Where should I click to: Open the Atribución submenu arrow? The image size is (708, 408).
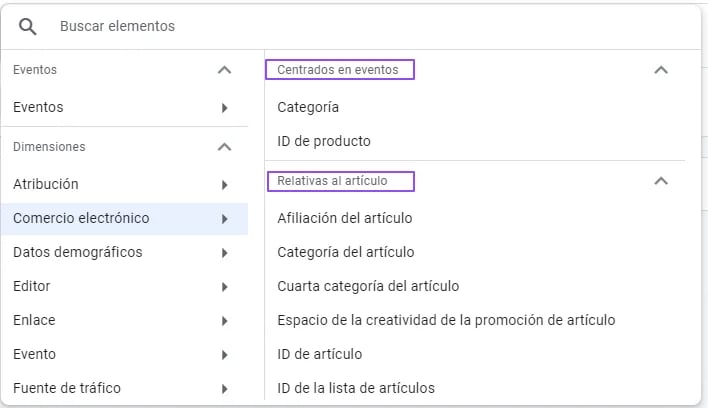[224, 185]
